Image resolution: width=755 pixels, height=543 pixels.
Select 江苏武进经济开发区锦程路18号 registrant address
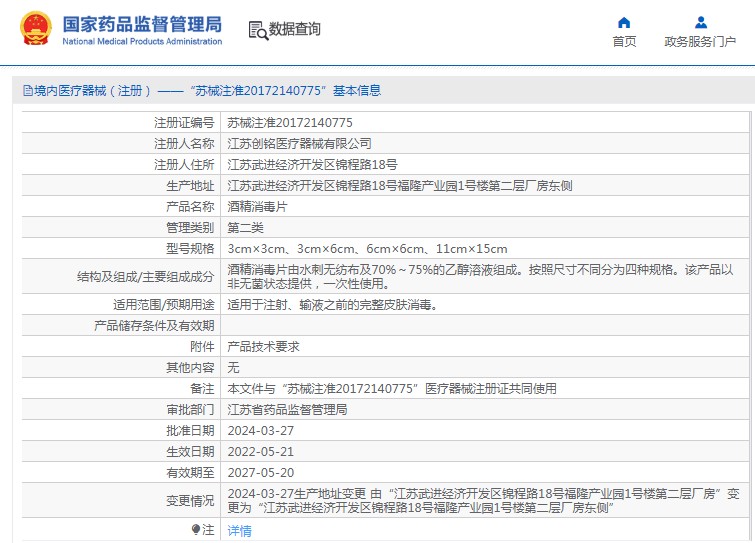(312, 165)
